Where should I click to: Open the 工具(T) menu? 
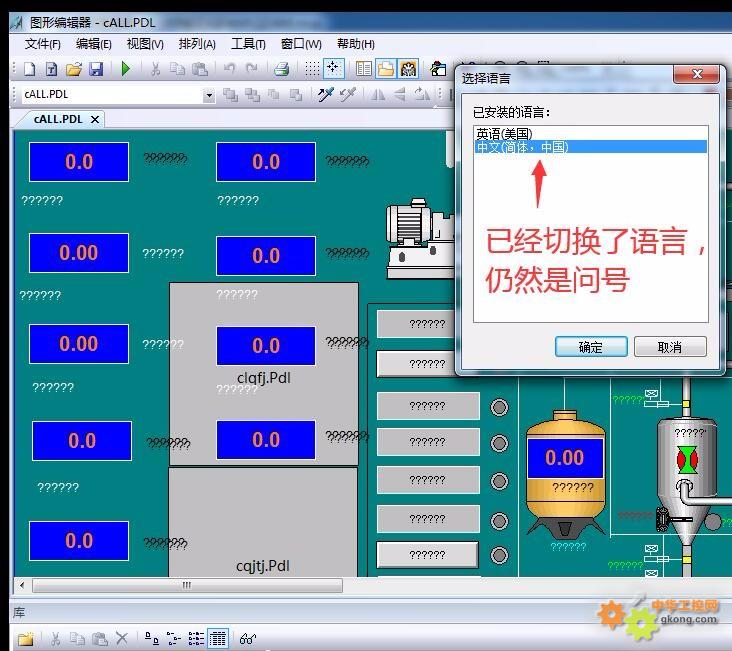pos(248,44)
